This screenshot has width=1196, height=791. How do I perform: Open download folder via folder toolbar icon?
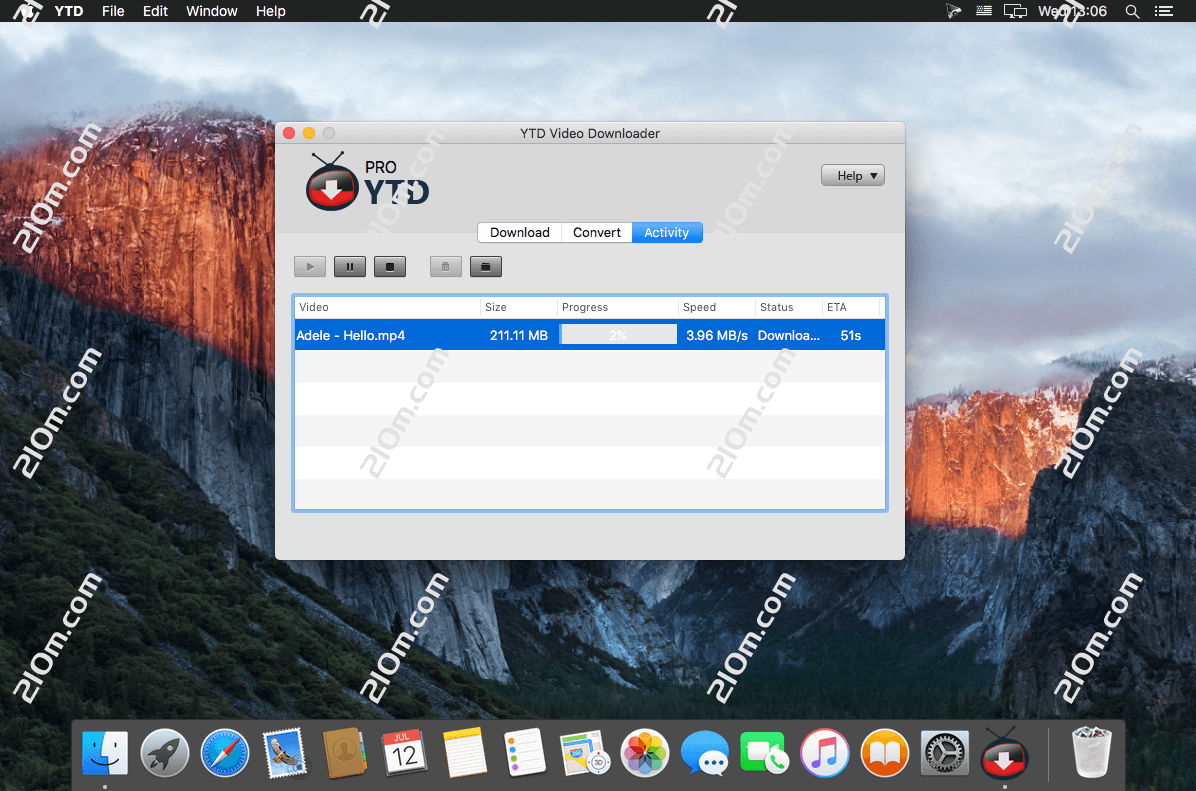[x=486, y=267]
